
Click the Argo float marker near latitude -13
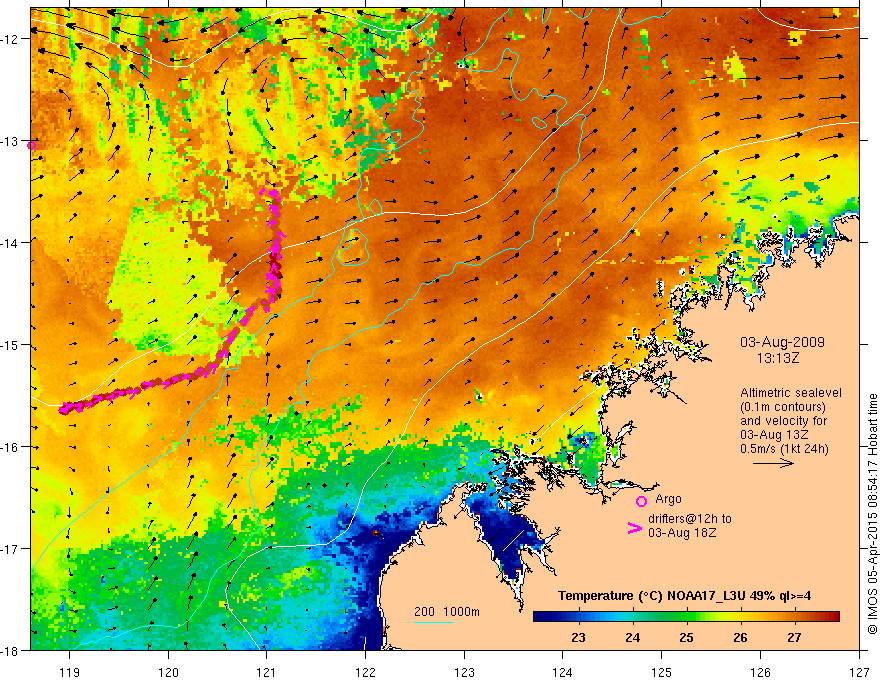pos(31,145)
